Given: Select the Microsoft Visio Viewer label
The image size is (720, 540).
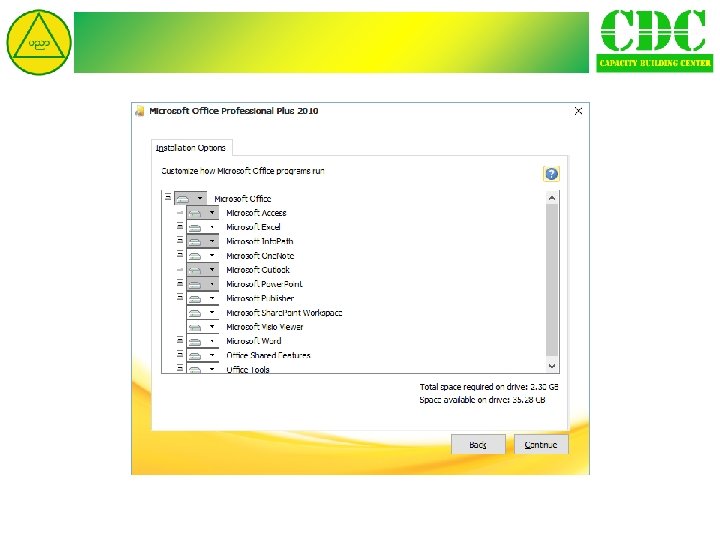Looking at the screenshot, I should click(264, 327).
